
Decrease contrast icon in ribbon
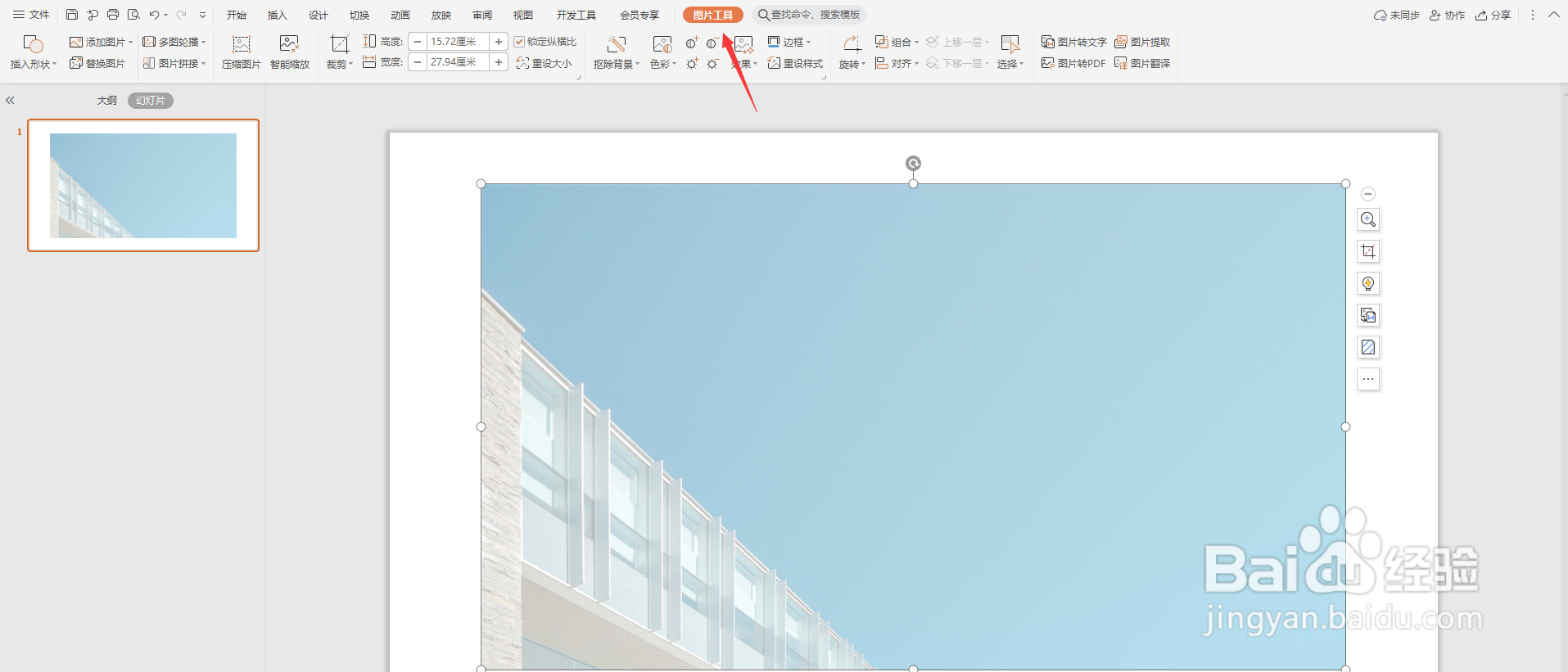click(x=712, y=43)
